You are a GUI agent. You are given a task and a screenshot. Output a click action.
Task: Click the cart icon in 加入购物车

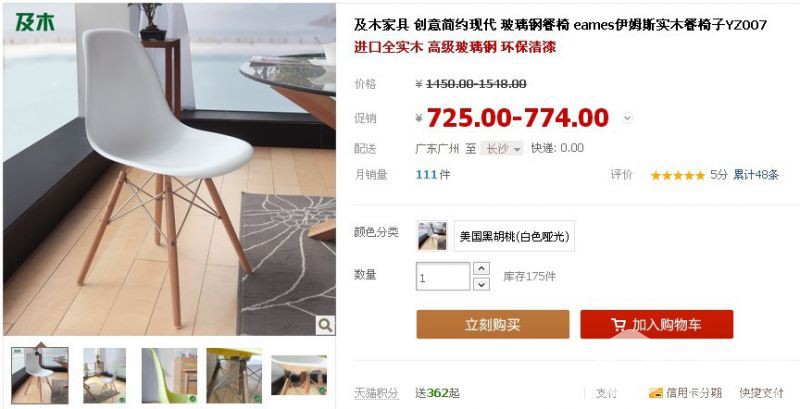pyautogui.click(x=618, y=325)
